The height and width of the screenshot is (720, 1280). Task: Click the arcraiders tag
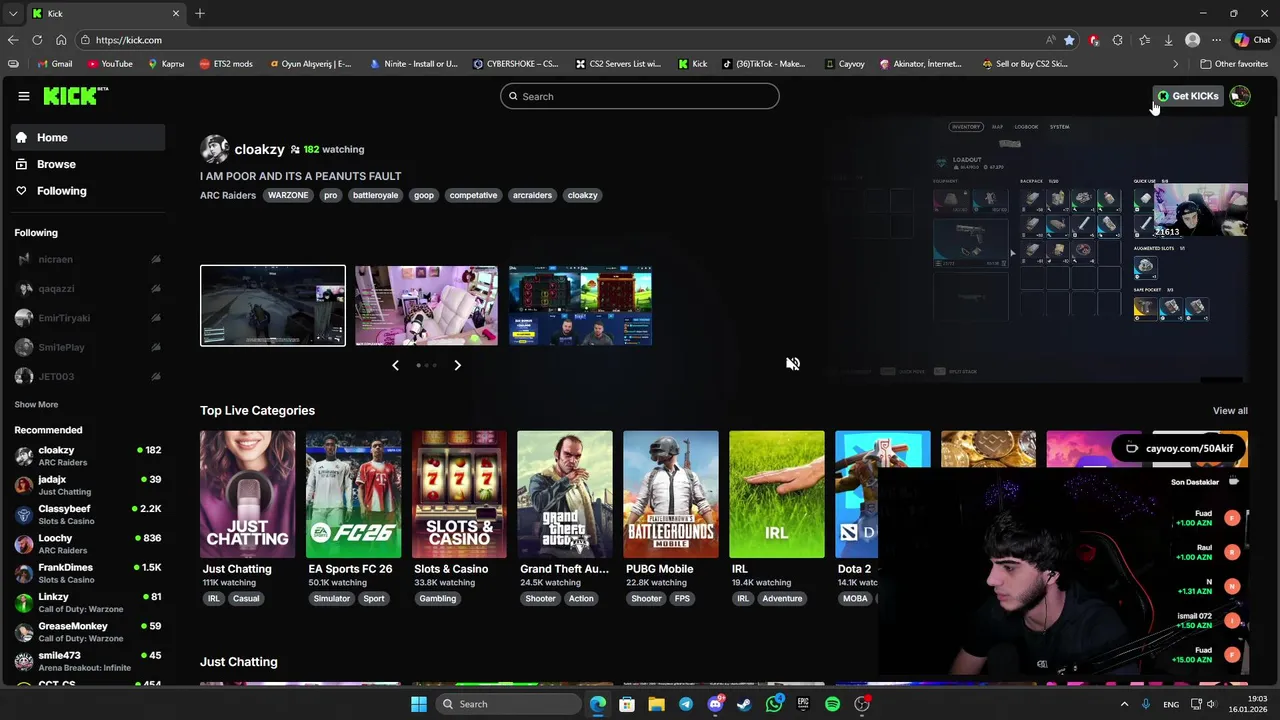[x=532, y=195]
